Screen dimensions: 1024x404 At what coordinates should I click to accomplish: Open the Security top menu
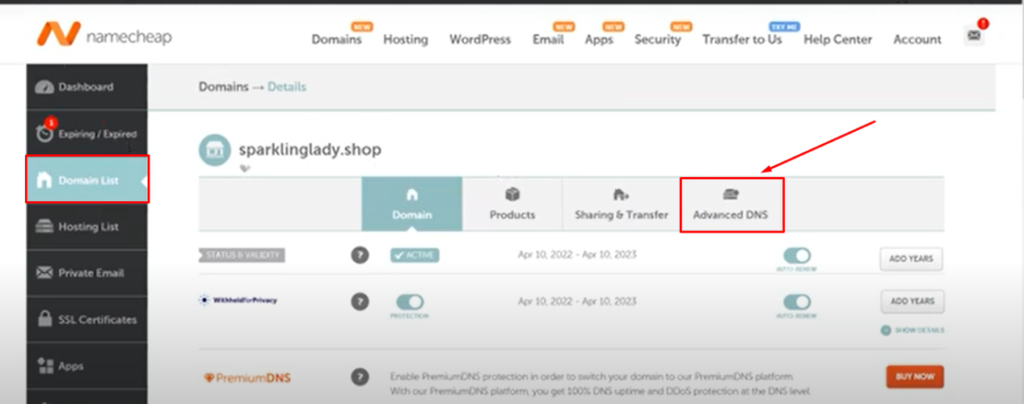pyautogui.click(x=658, y=39)
